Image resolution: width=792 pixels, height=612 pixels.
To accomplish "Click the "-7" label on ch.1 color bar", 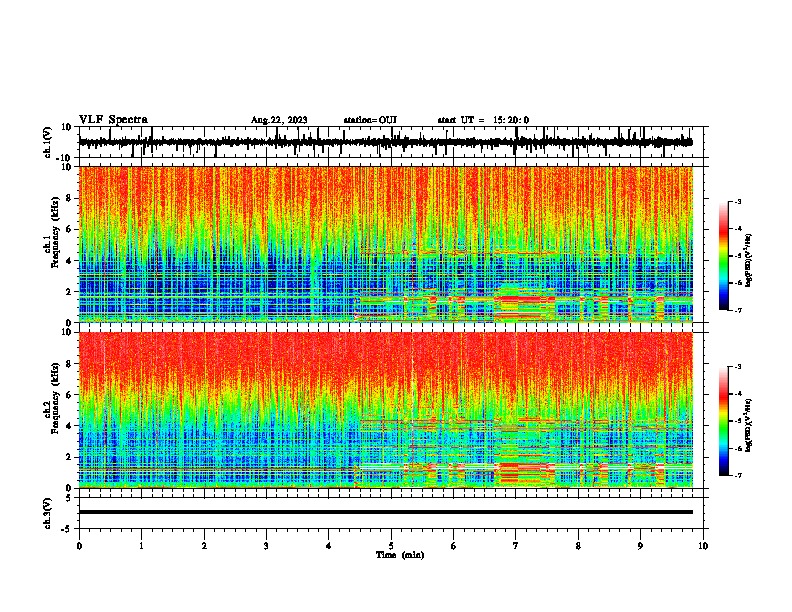I will click(x=737, y=310).
